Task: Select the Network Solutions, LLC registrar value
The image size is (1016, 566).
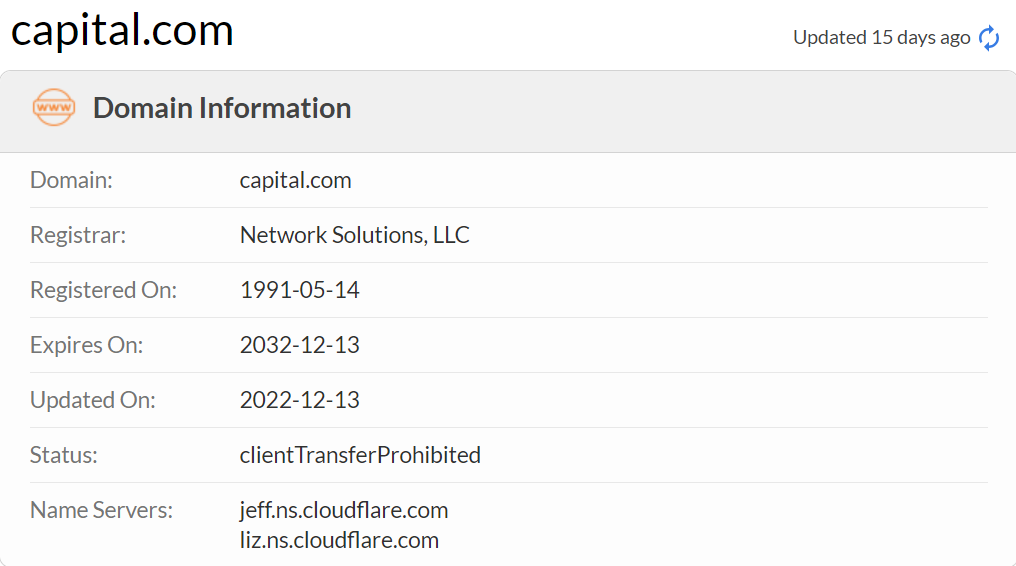Action: click(x=355, y=236)
